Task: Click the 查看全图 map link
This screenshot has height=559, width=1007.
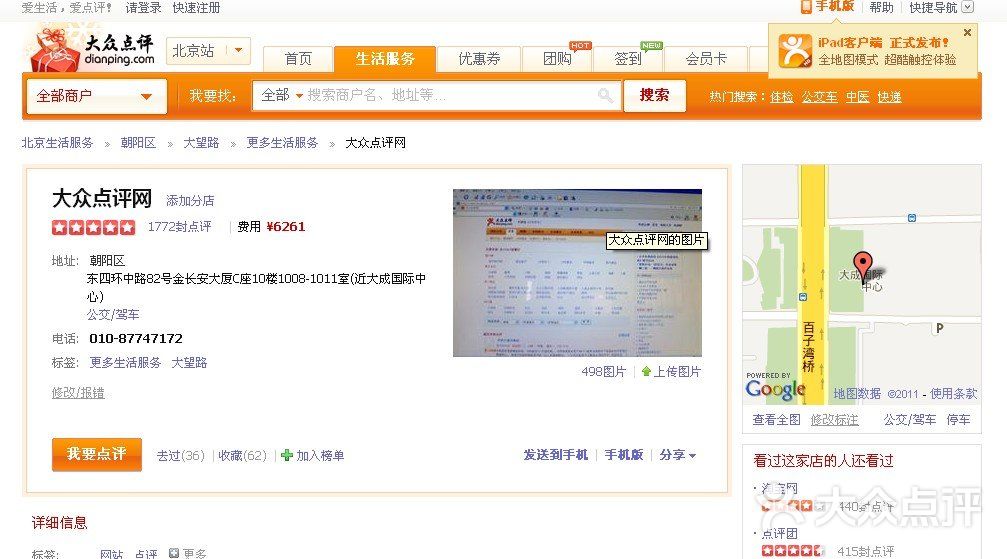Action: point(776,420)
